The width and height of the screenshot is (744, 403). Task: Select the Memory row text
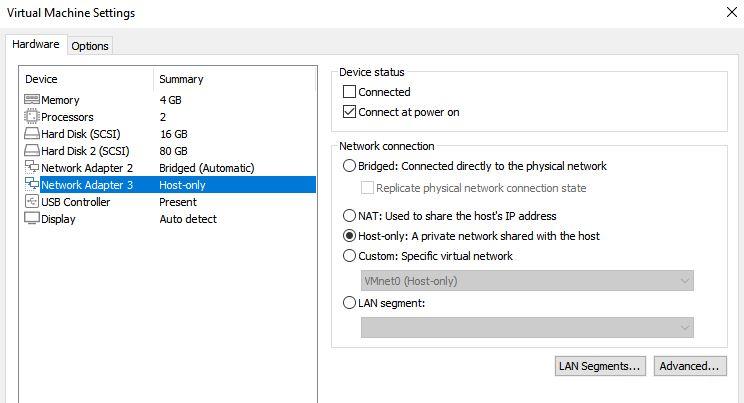(x=60, y=100)
